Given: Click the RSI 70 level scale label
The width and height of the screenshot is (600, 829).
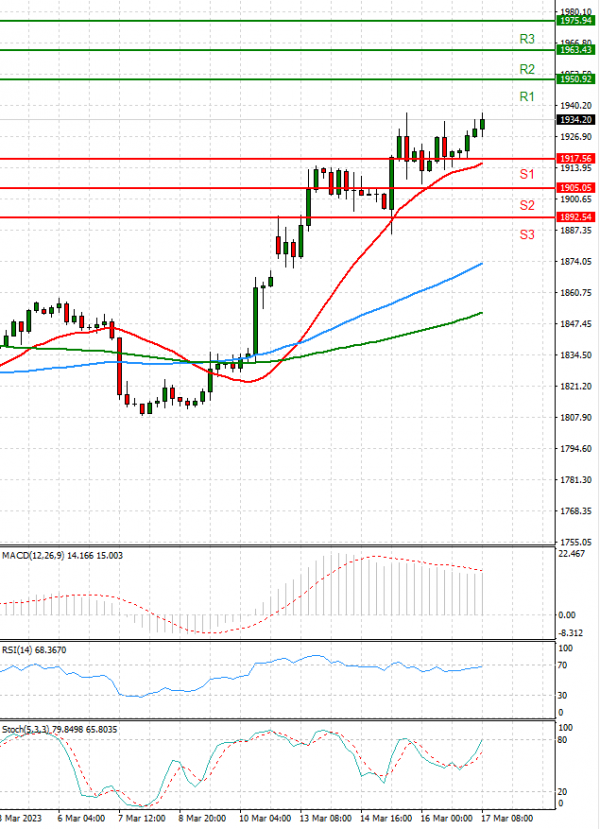Looking at the screenshot, I should [562, 665].
